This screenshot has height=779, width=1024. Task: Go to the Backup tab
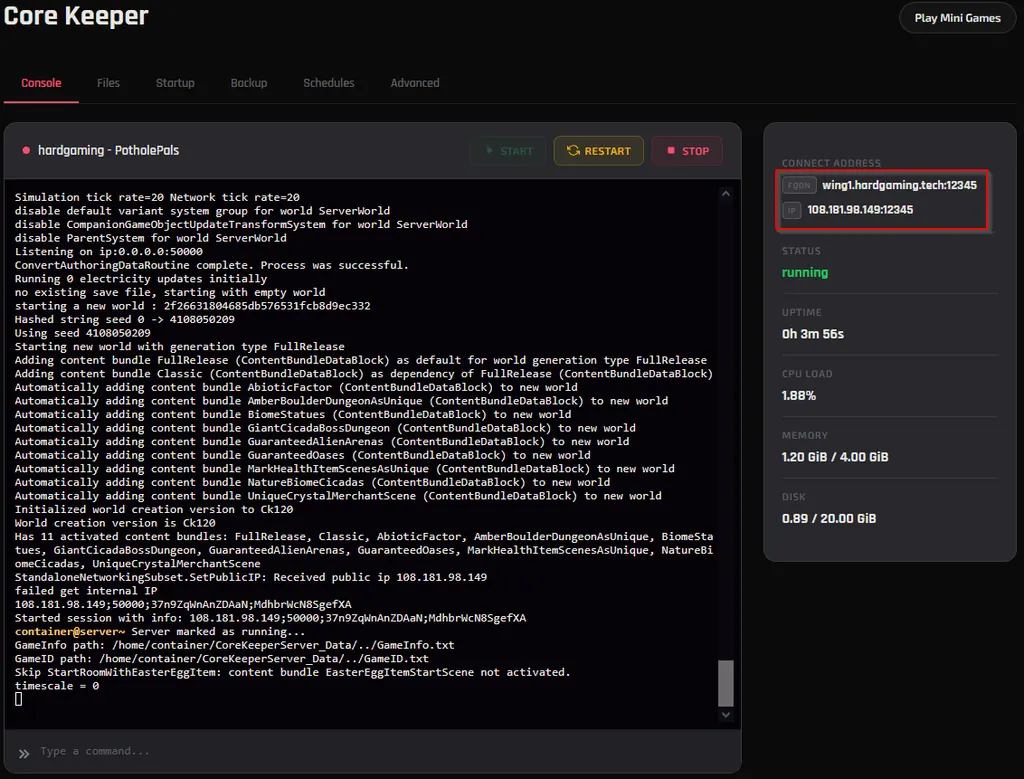click(249, 83)
